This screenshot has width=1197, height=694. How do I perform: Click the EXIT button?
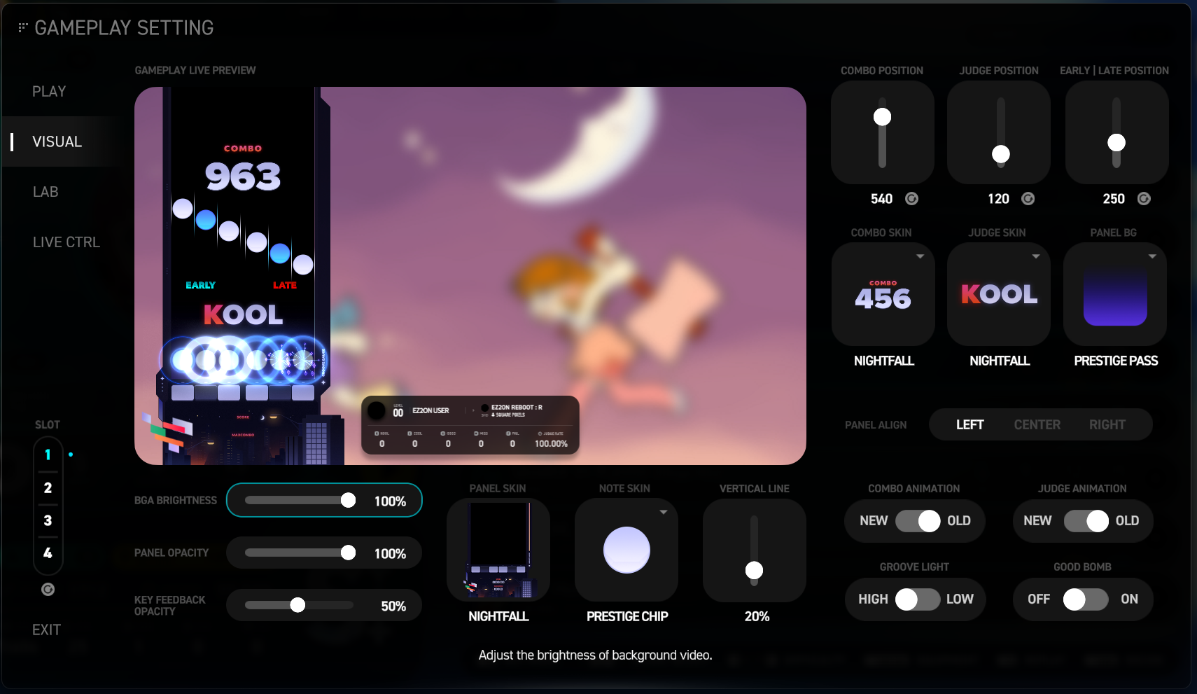click(47, 630)
